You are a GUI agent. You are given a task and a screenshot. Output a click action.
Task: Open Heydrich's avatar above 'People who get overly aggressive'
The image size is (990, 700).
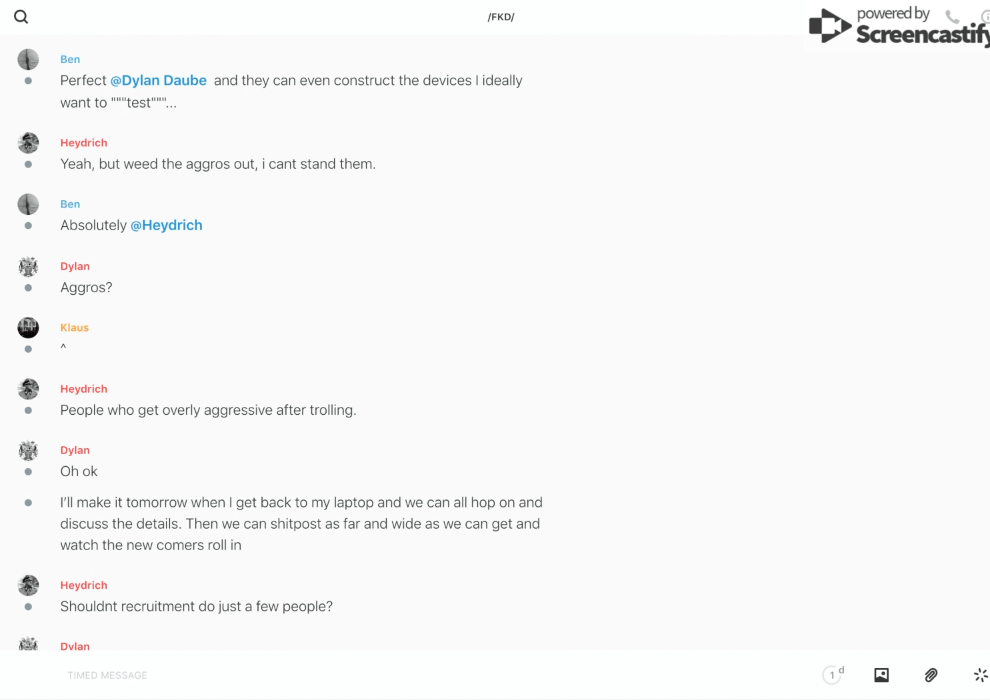[28, 389]
